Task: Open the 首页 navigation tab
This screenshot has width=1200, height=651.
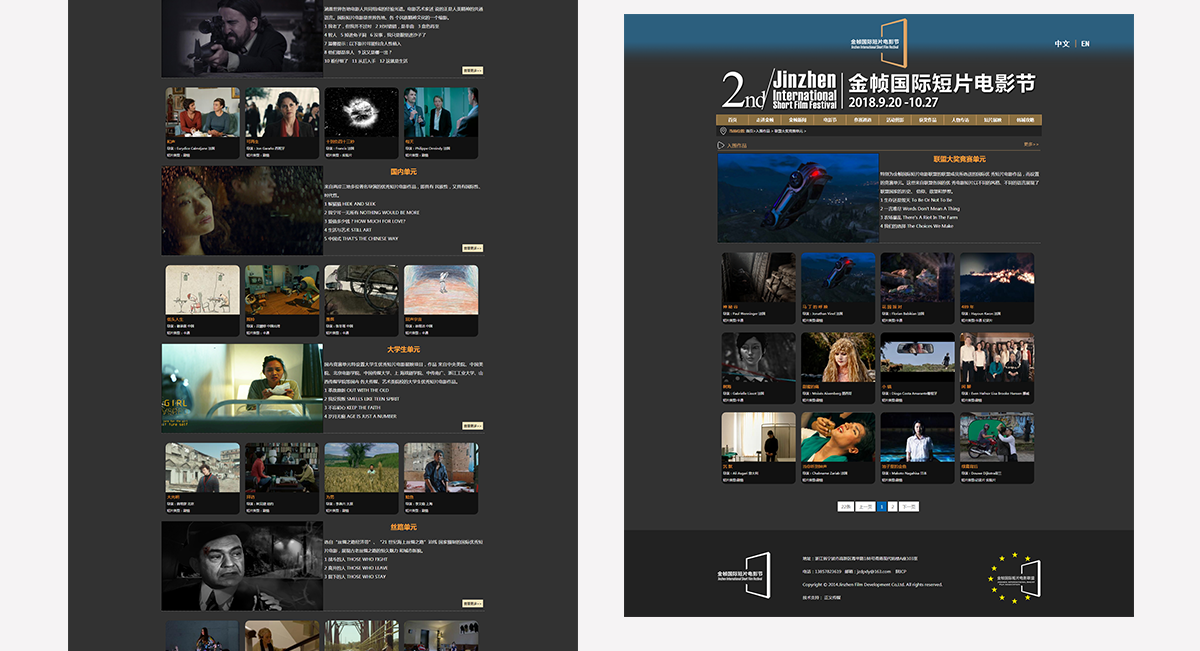Action: [x=733, y=120]
